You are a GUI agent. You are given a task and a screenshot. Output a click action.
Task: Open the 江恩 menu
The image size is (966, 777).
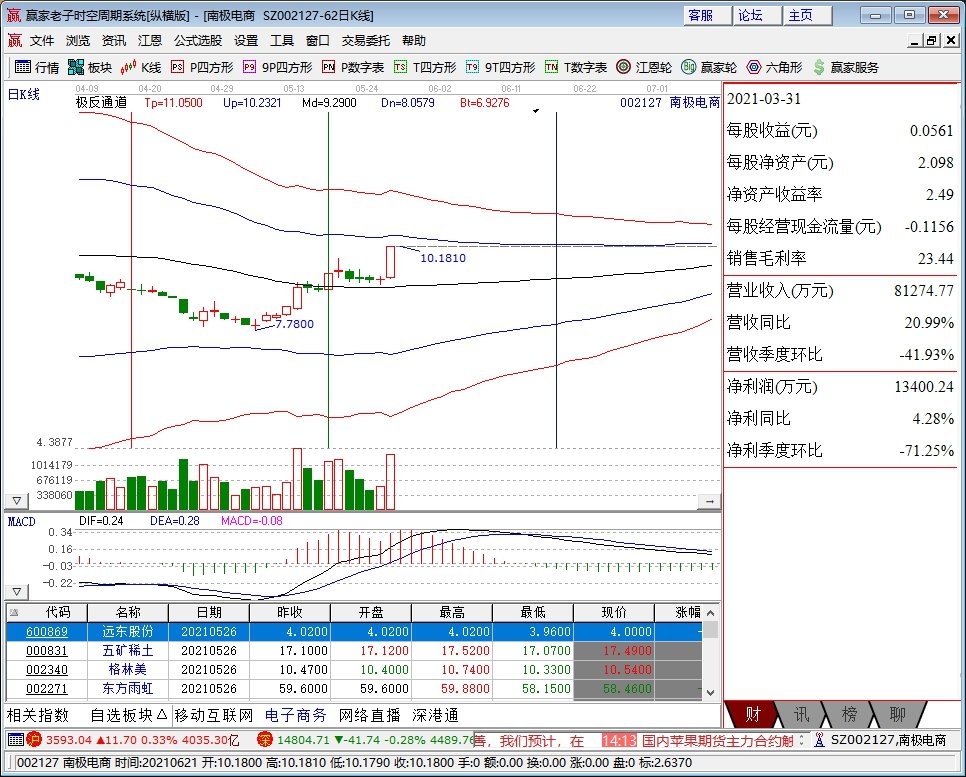click(150, 41)
